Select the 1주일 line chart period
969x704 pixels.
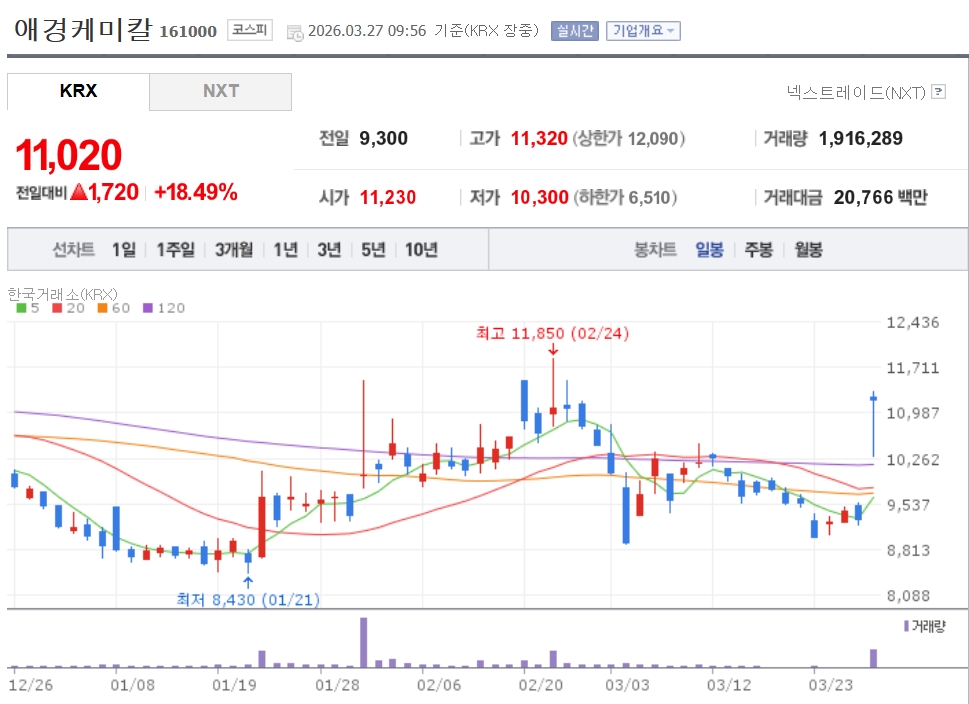tap(176, 250)
